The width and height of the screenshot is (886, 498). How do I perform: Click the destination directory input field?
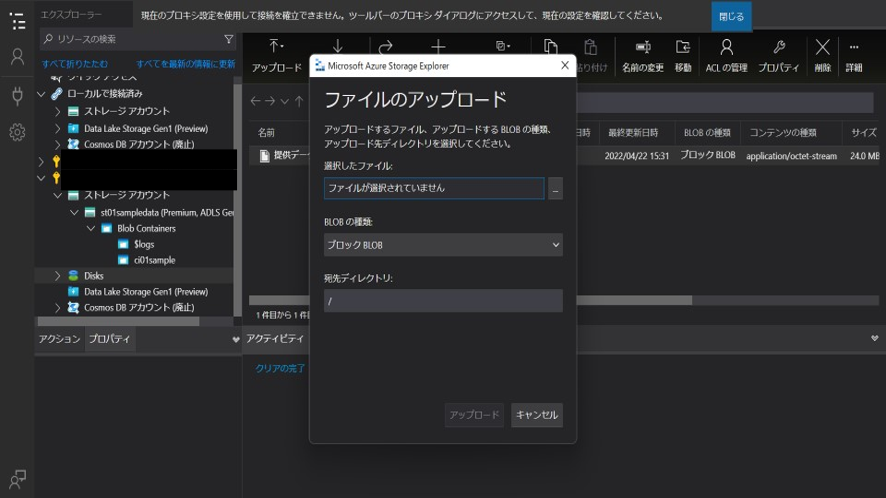click(x=443, y=301)
